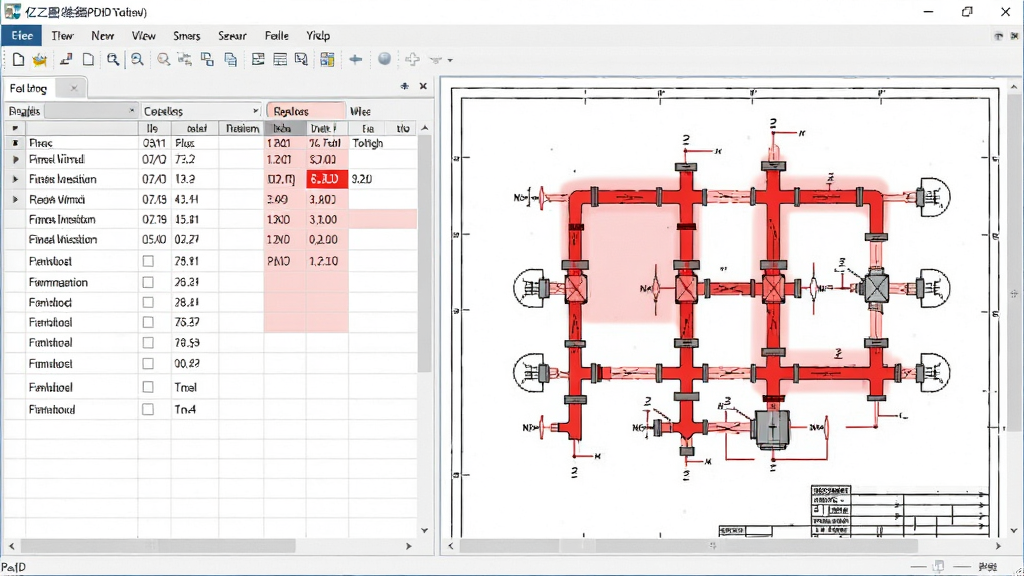This screenshot has height=576, width=1024.
Task: Tick the checkbox in the Fommastion row
Action: (148, 282)
